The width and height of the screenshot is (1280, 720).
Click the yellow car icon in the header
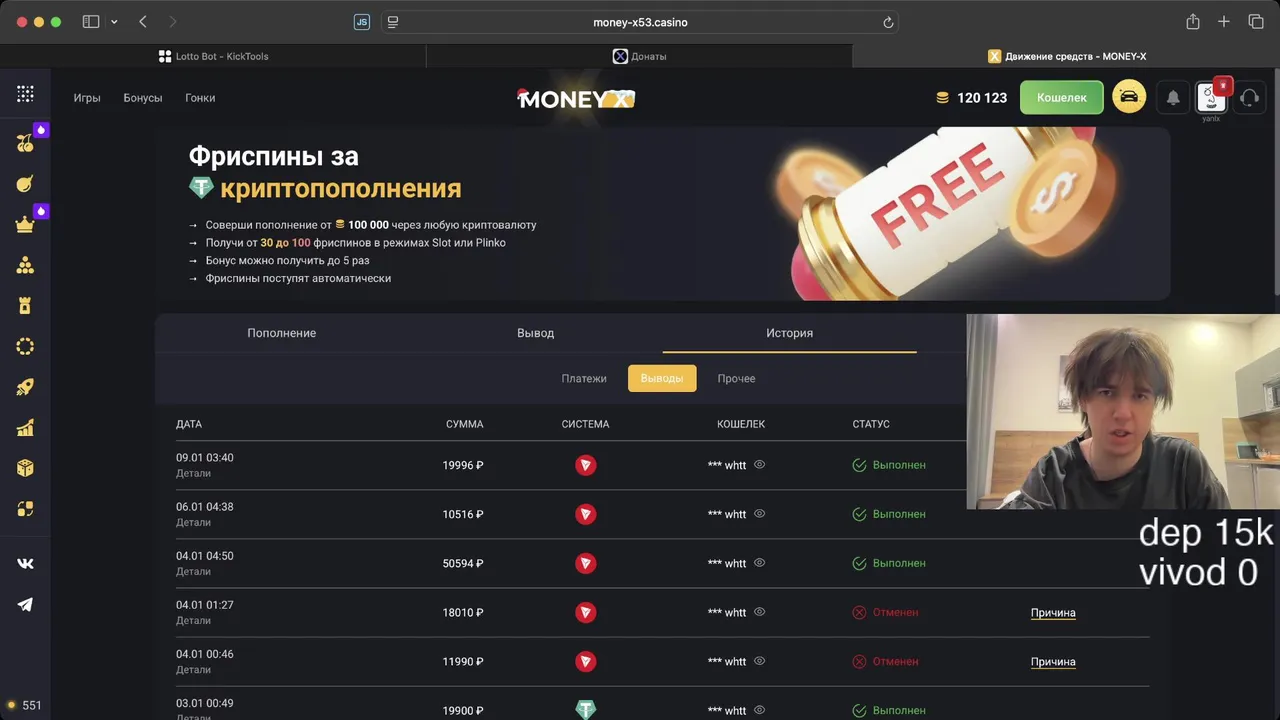click(x=1129, y=97)
